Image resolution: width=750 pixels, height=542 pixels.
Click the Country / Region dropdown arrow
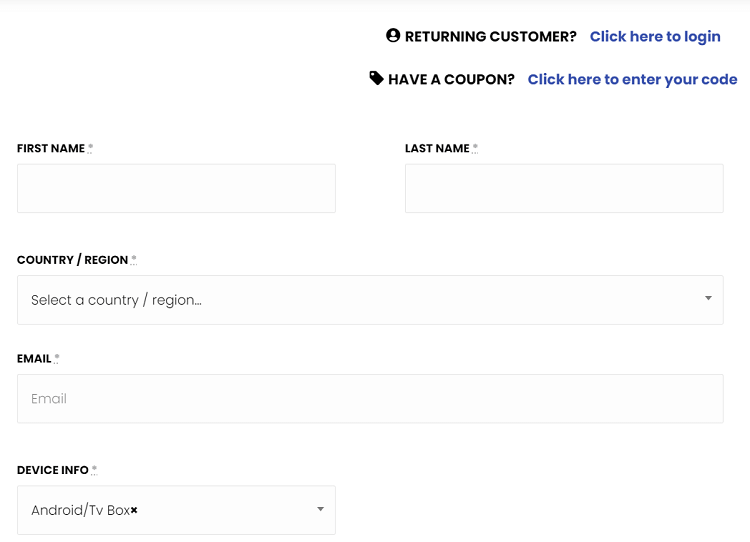point(708,298)
